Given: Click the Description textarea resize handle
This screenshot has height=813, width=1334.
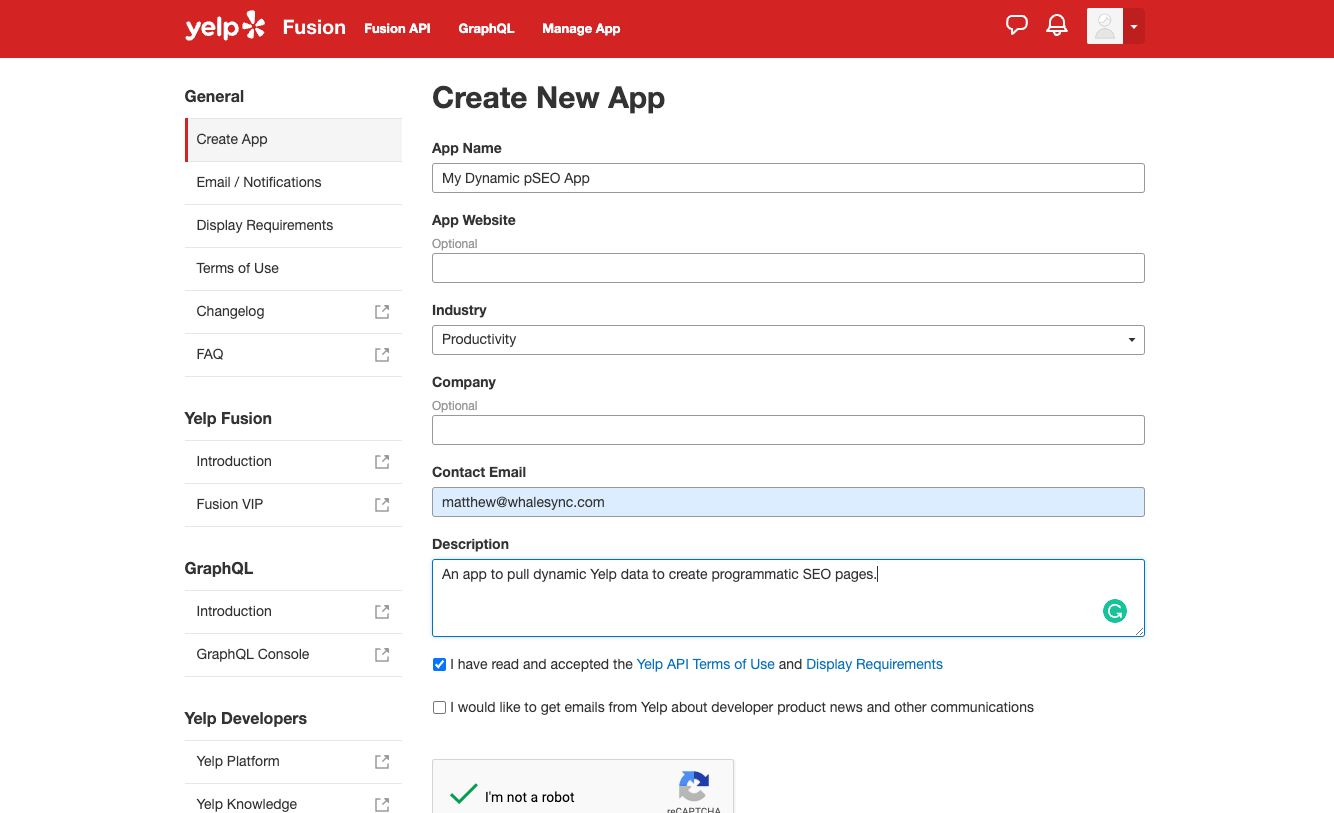Looking at the screenshot, I should [1138, 630].
